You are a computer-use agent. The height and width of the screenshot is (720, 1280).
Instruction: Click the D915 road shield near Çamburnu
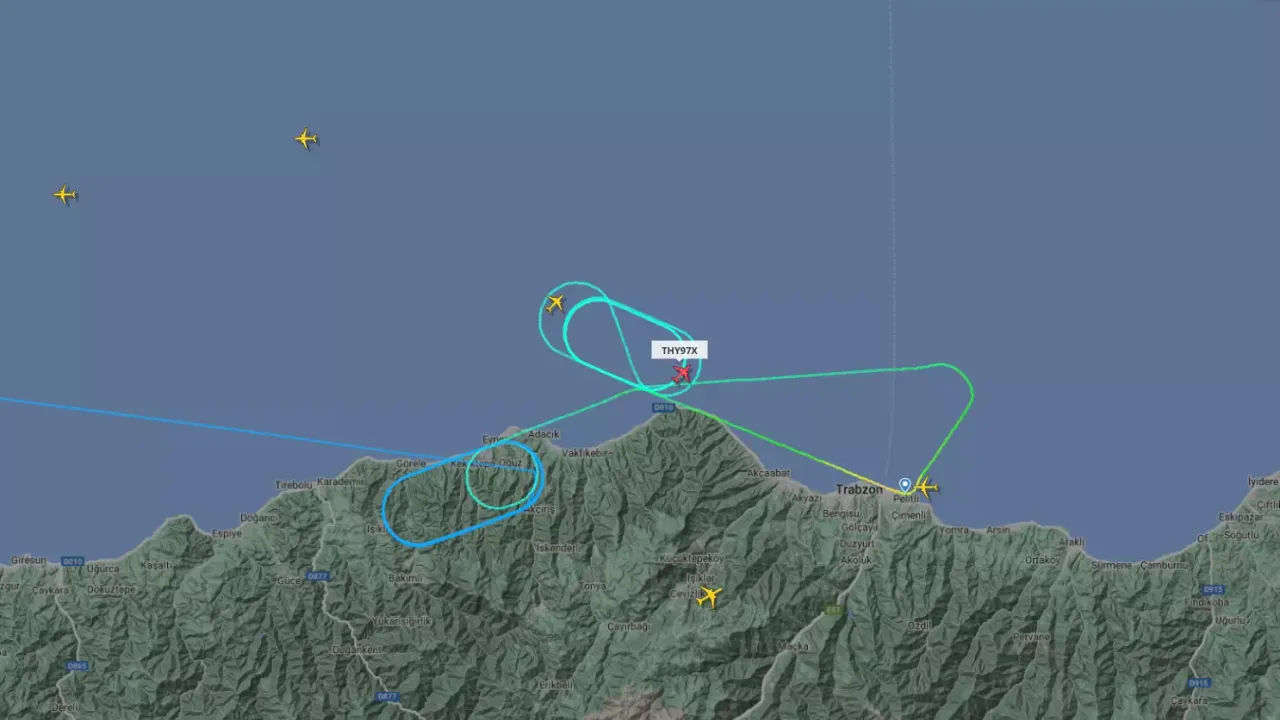click(x=1213, y=590)
